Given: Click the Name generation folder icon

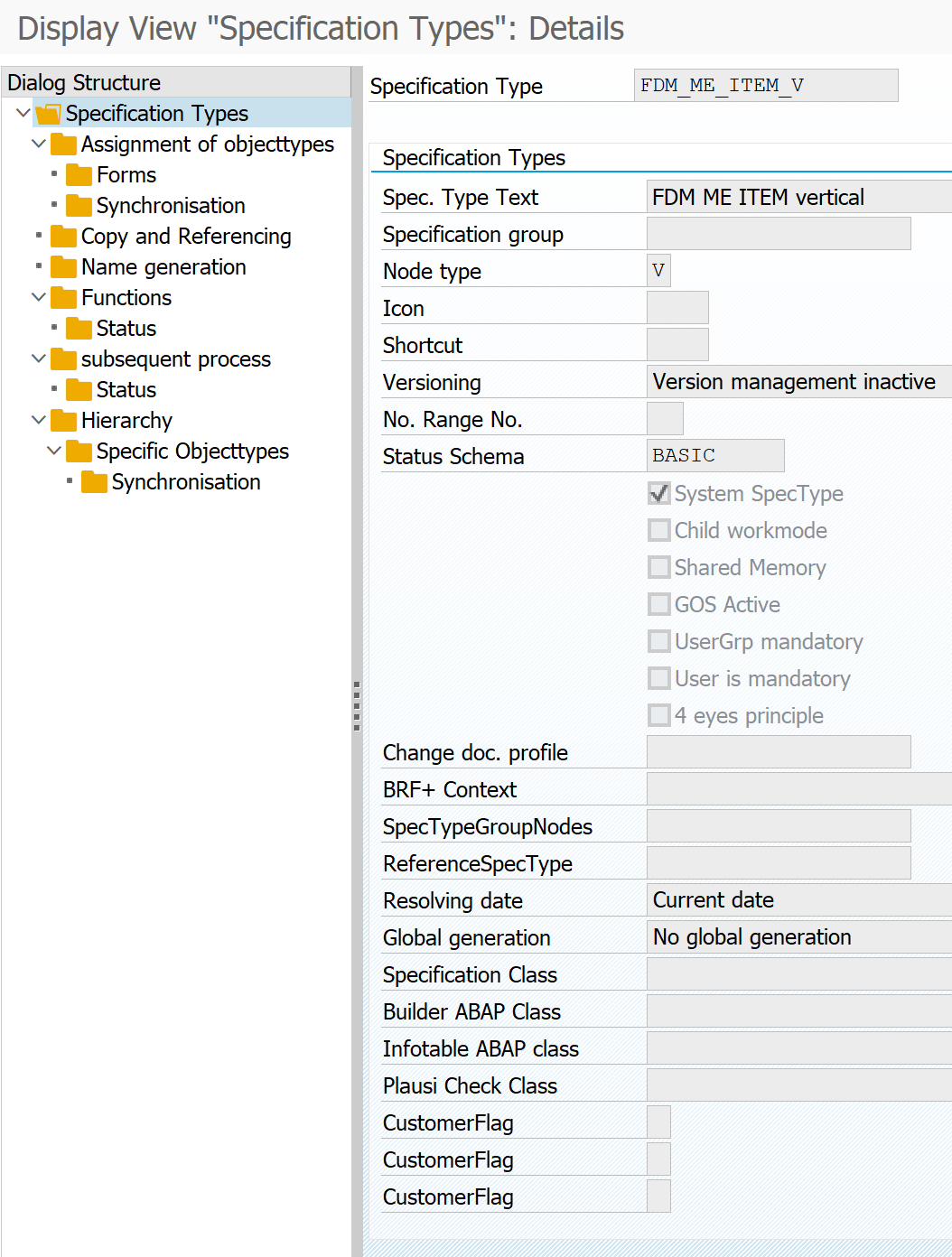Looking at the screenshot, I should click(63, 267).
